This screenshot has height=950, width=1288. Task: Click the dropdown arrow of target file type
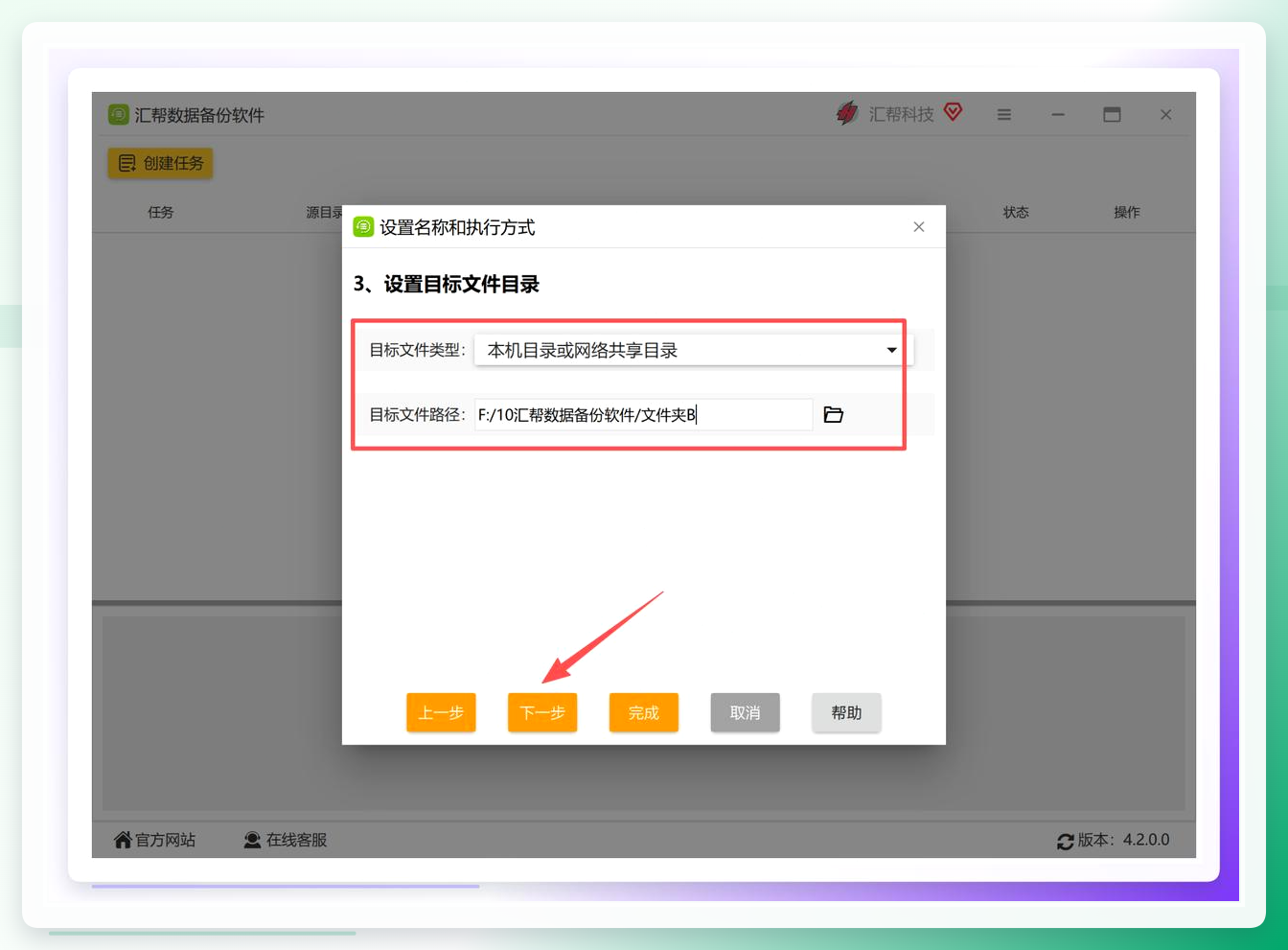click(892, 350)
